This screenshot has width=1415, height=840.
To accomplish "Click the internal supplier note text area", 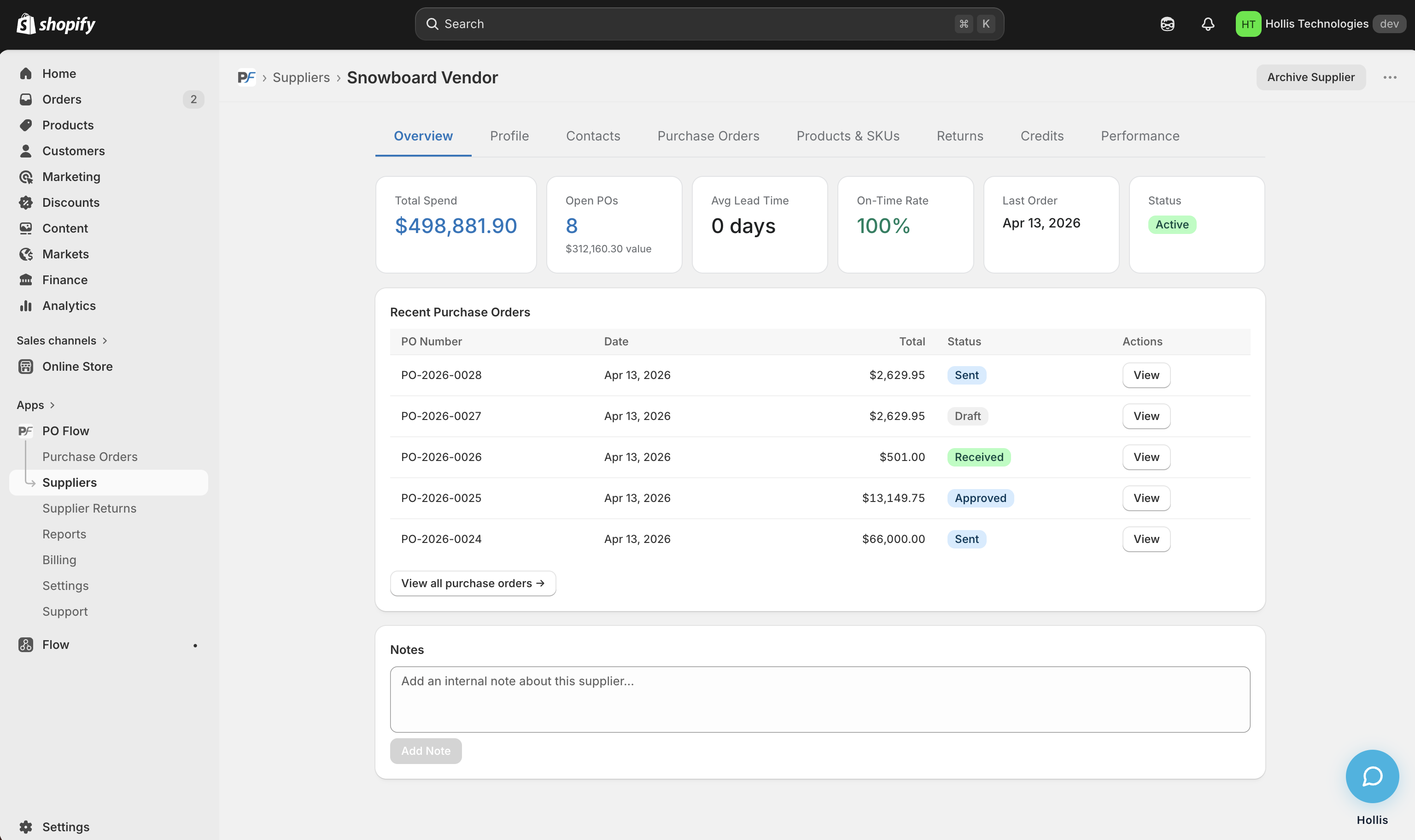I will (819, 699).
